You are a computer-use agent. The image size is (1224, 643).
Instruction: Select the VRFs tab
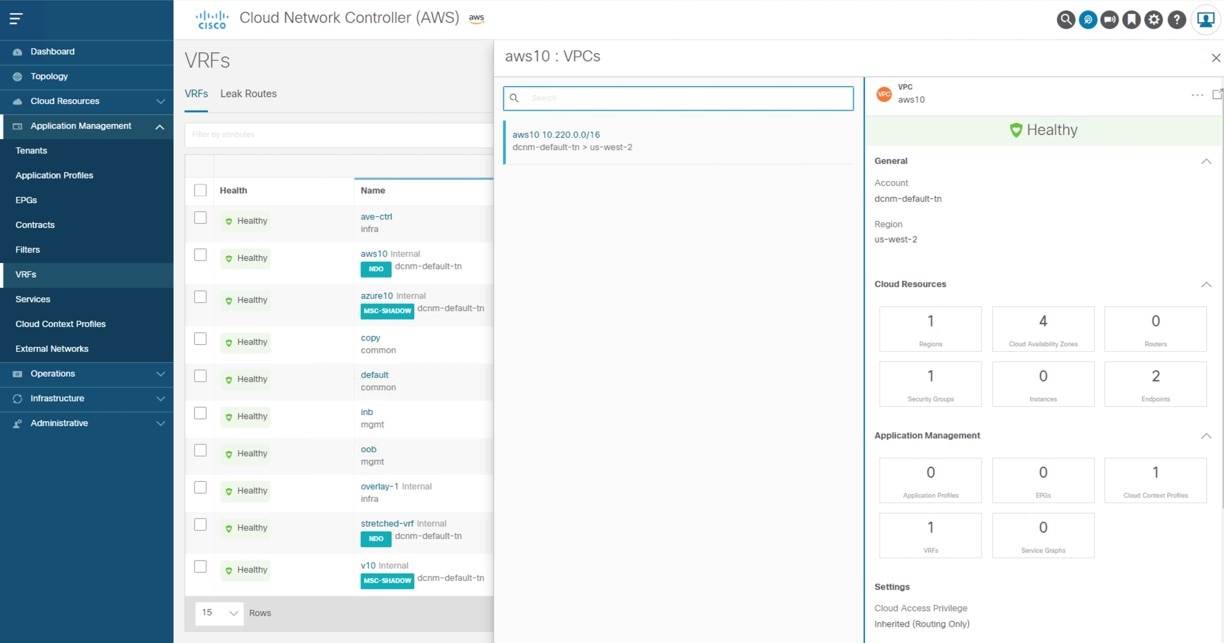tap(196, 94)
